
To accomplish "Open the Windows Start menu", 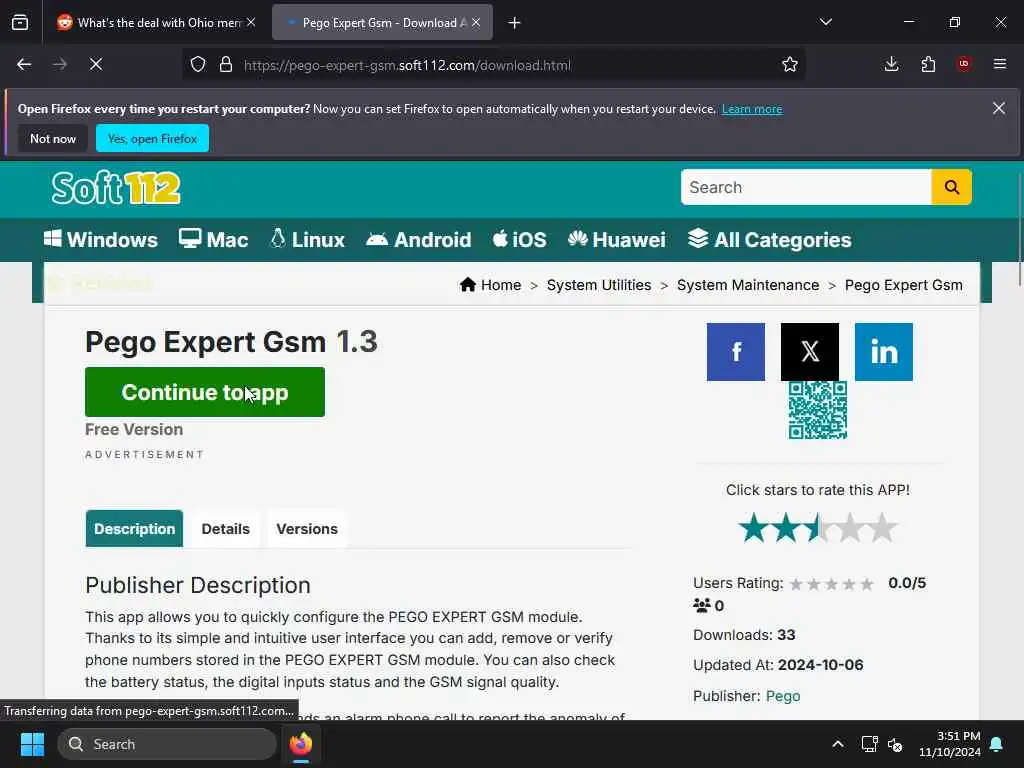I will pos(32,744).
